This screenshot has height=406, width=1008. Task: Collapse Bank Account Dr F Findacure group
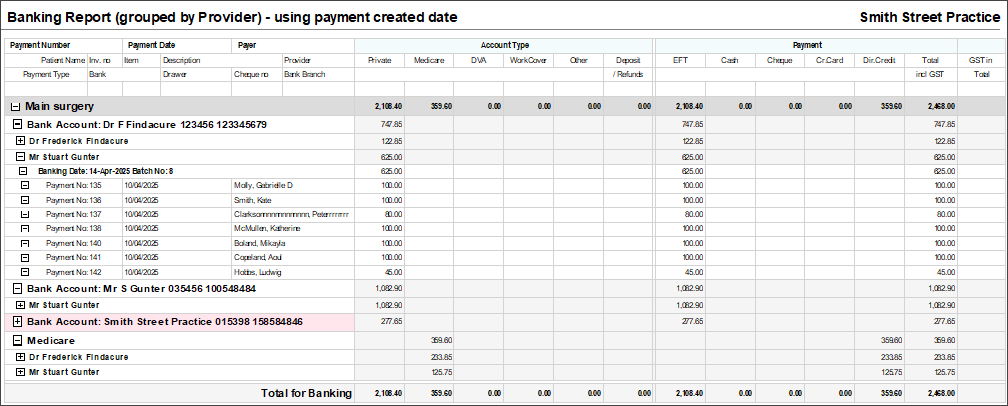point(17,125)
